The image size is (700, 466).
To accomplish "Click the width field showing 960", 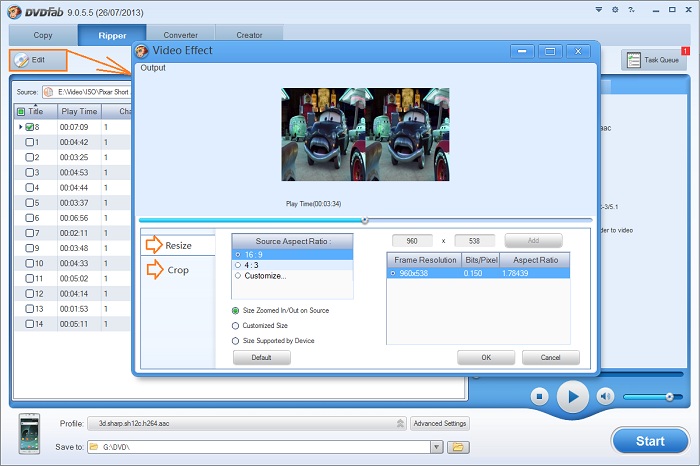I will (412, 241).
